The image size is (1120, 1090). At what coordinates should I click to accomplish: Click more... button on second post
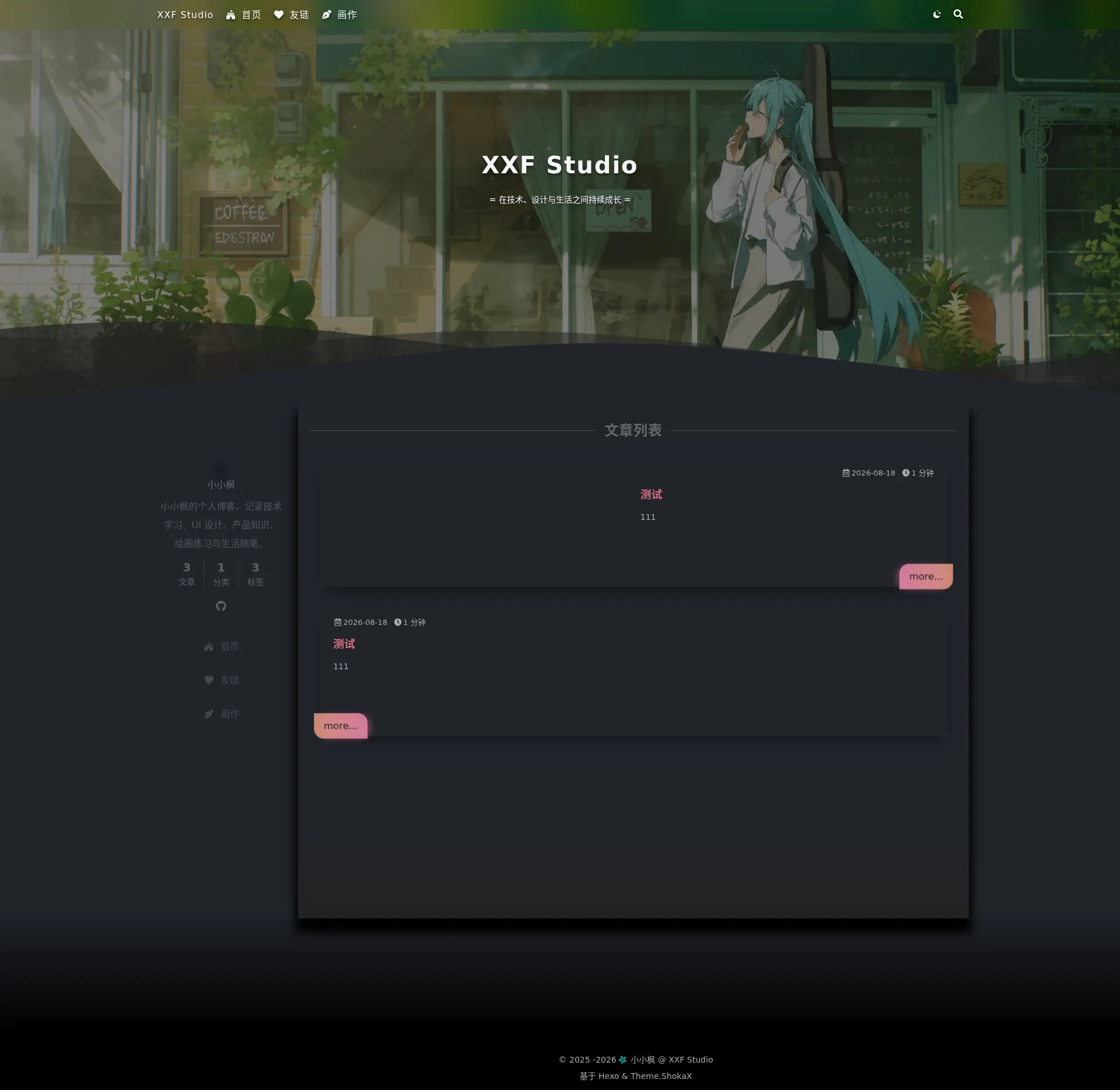[x=341, y=726]
